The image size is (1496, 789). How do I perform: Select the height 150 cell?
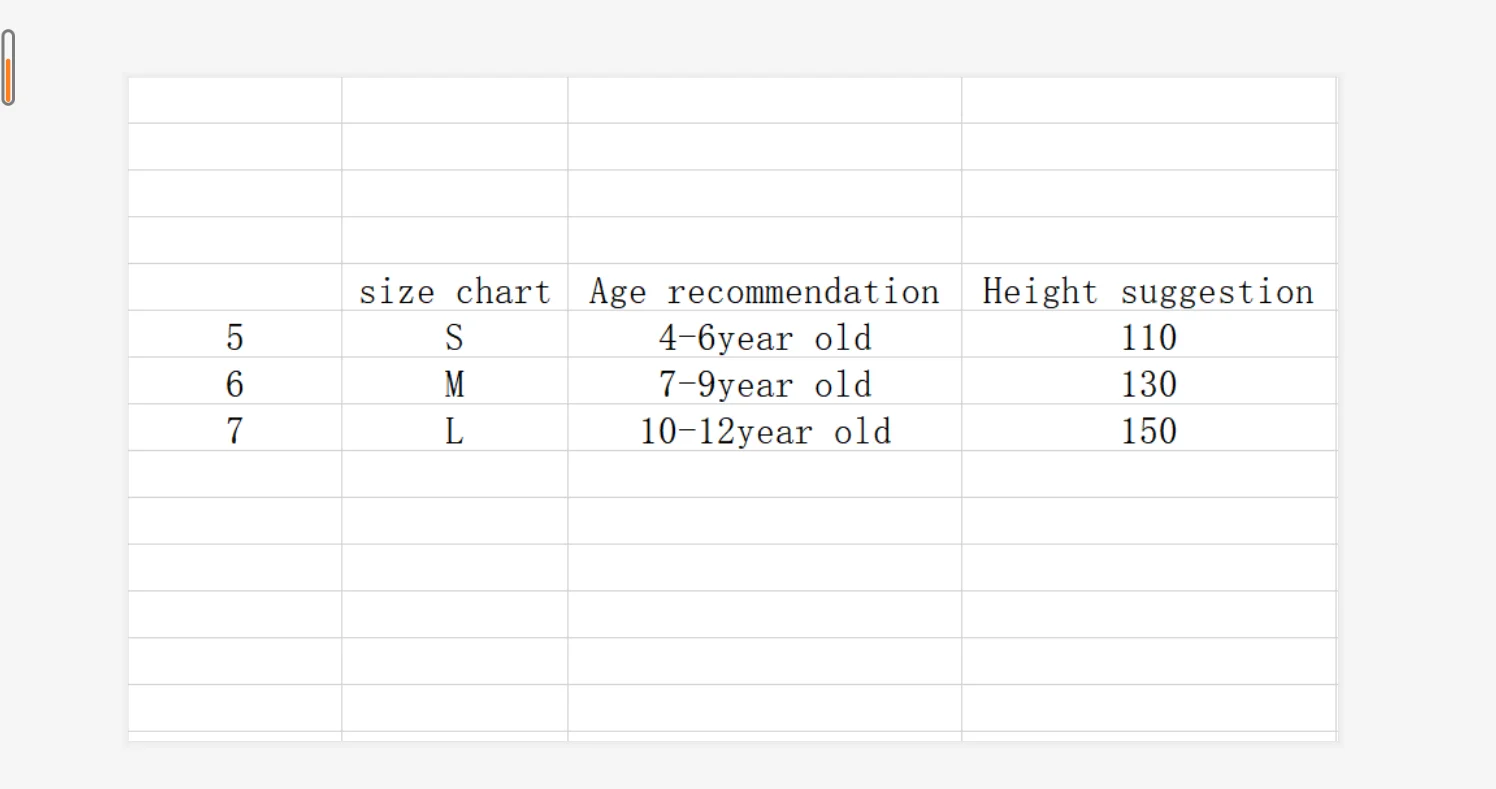[x=1149, y=428]
